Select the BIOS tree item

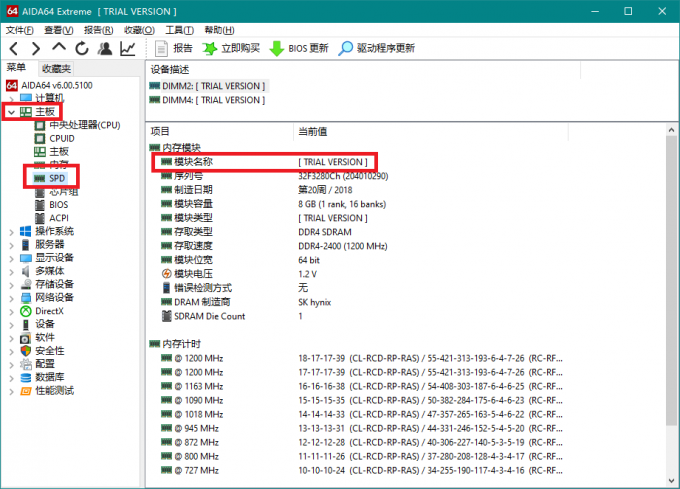coord(51,205)
